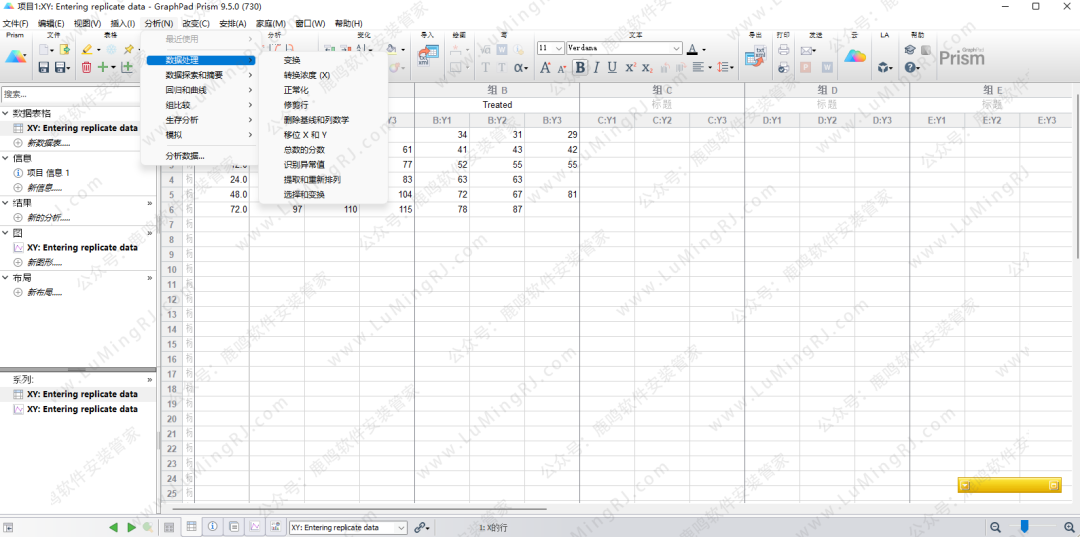Click the red delete sheet trash icon
This screenshot has width=1080, height=537.
click(x=86, y=67)
